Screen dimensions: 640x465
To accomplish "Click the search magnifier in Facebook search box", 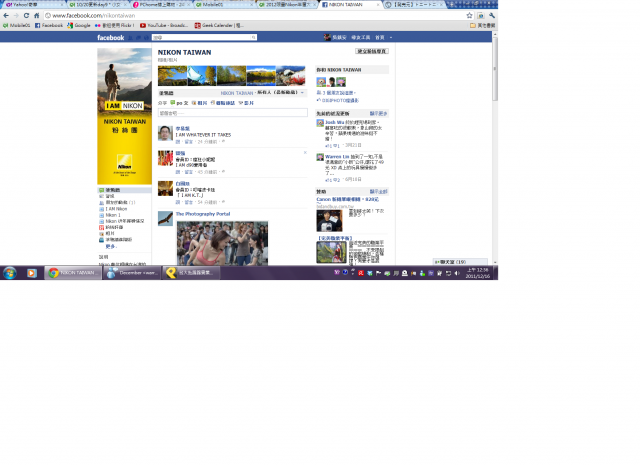I will [x=253, y=38].
